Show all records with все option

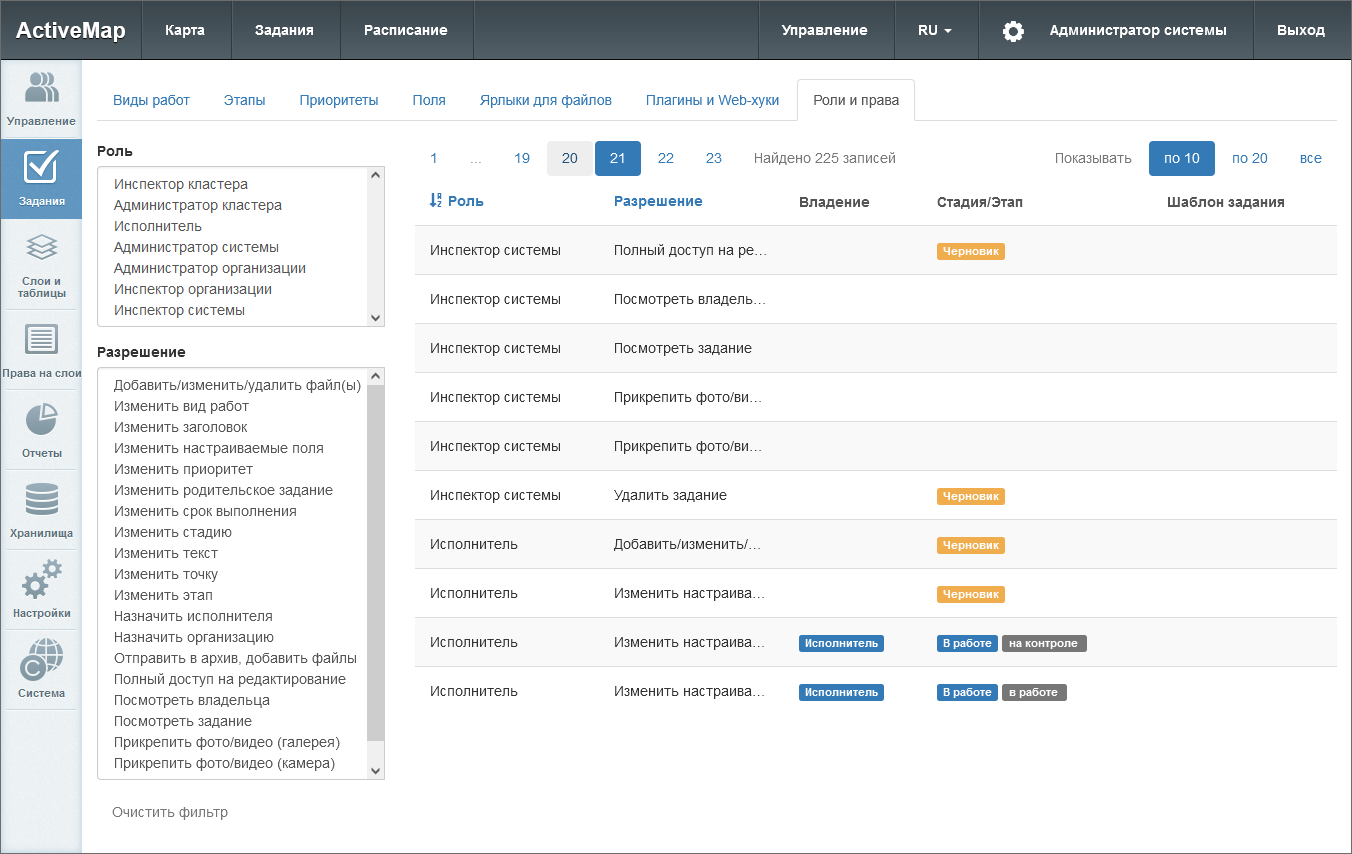point(1310,158)
